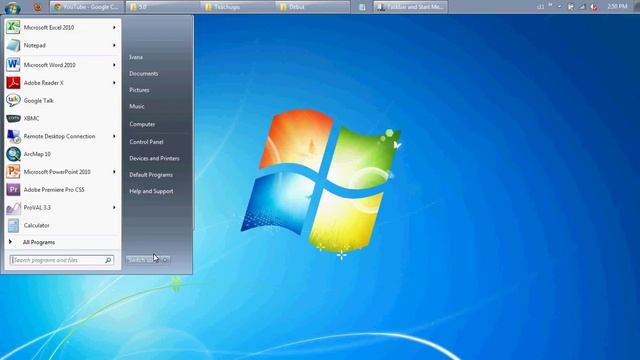Switch to the folder taskbar button between 5.0 and Debut
The image size is (640, 360).
[238, 7]
